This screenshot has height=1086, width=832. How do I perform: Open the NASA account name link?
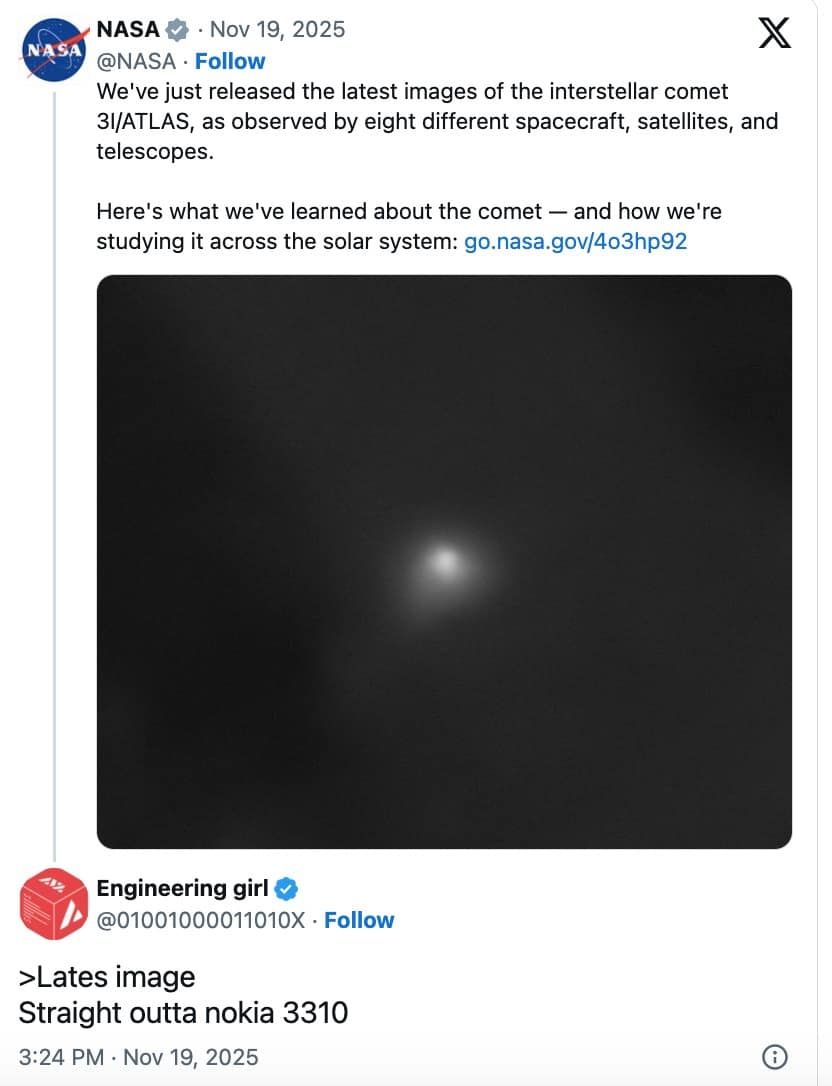click(129, 29)
